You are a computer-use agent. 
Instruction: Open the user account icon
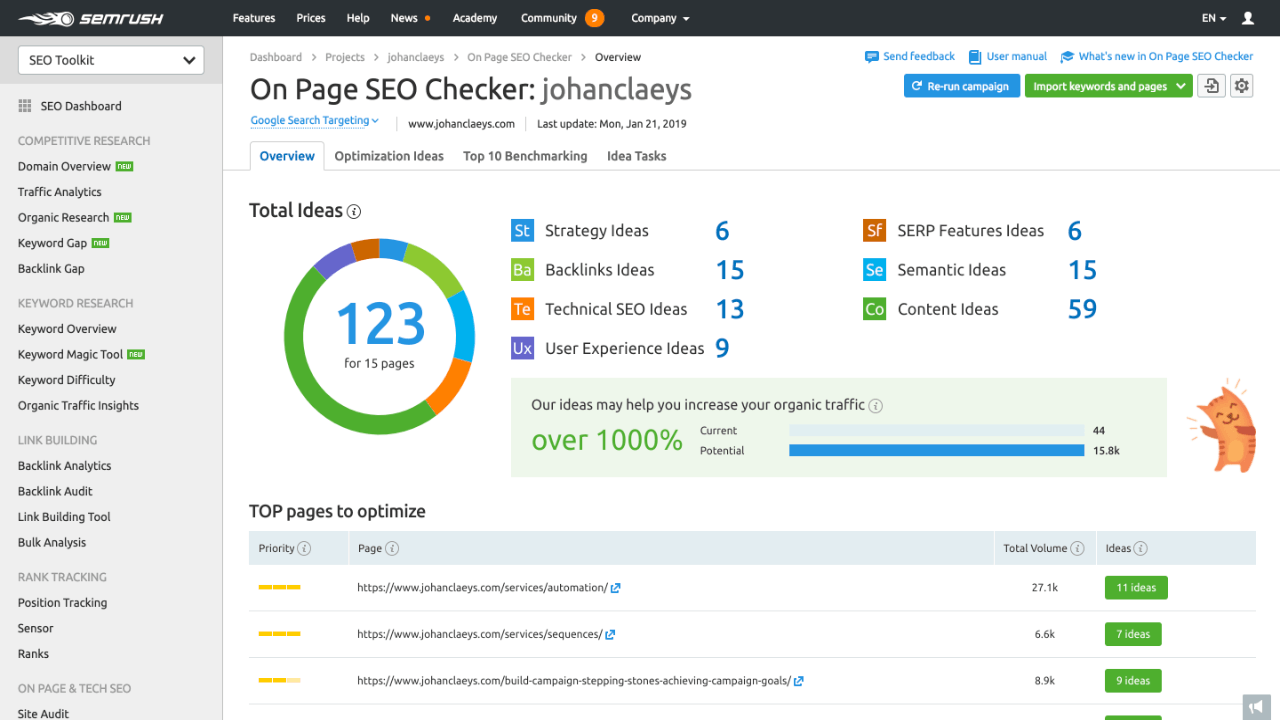click(1248, 18)
